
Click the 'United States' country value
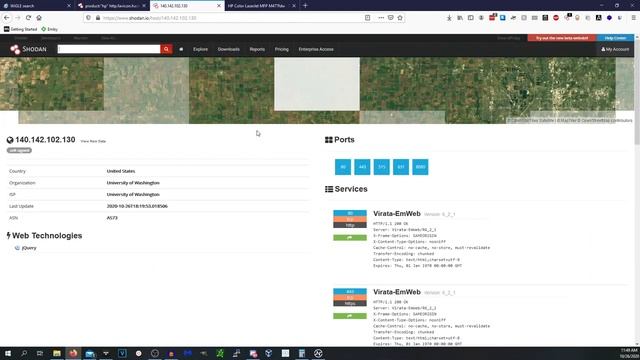[x=121, y=171]
